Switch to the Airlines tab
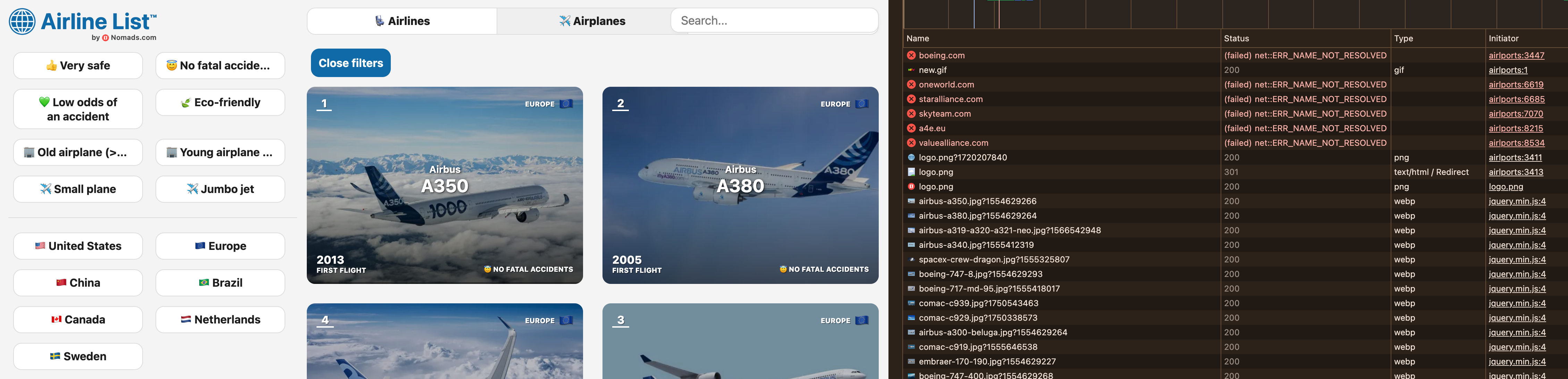The image size is (1568, 379). pyautogui.click(x=402, y=21)
